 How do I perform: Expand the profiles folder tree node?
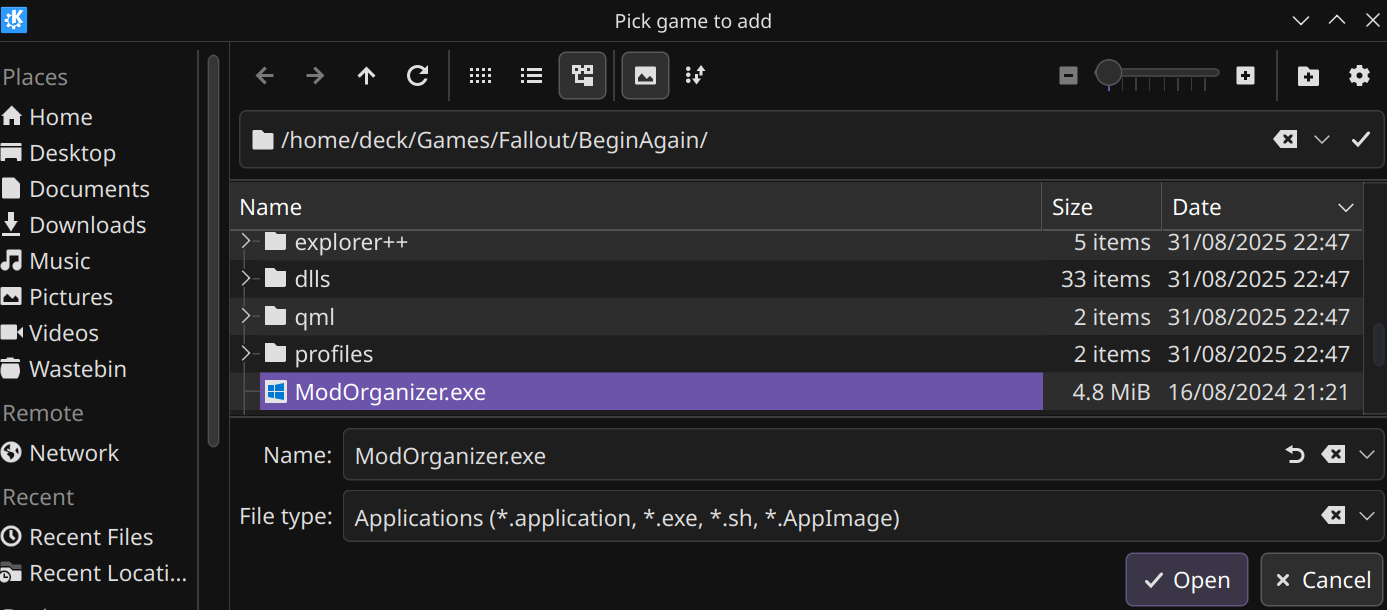(247, 354)
